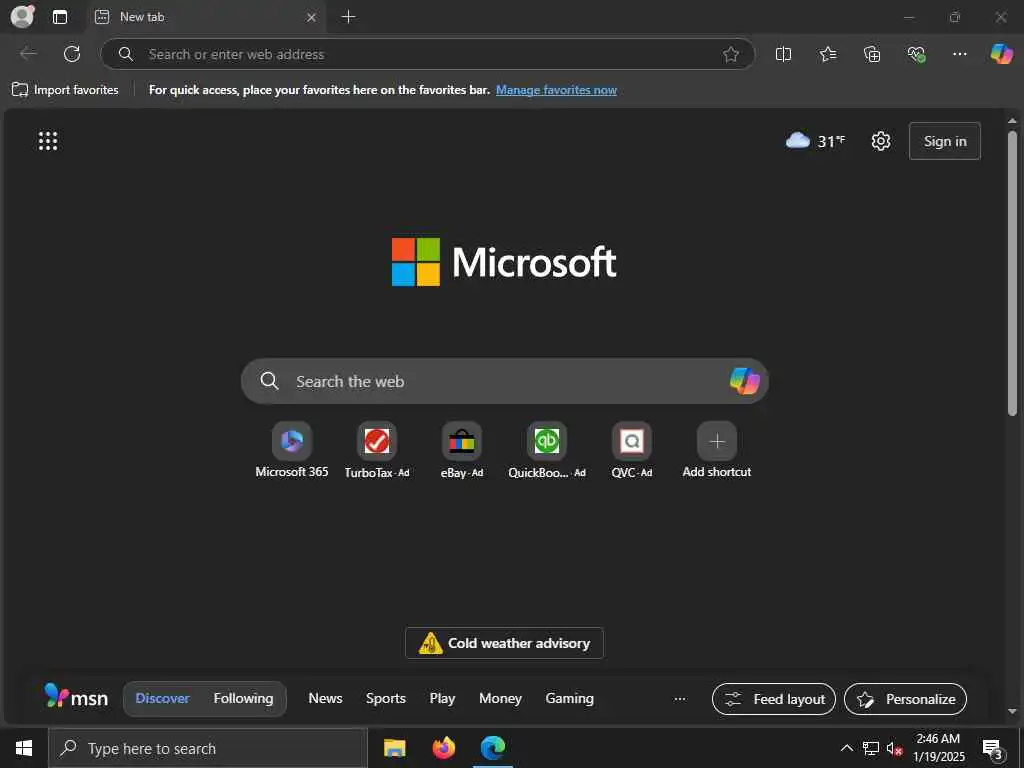Open the Edge profile avatar
The image size is (1024, 768).
tap(22, 16)
